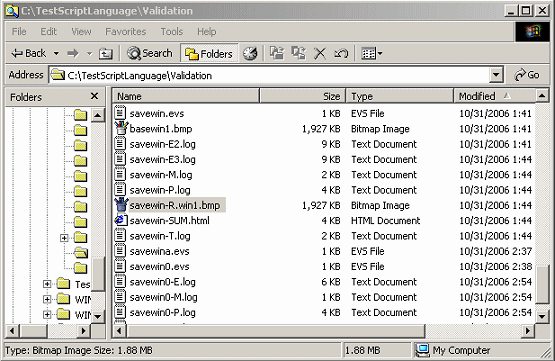Select savewin-M.log file icon
The height and width of the screenshot is (361, 555).
(120, 174)
